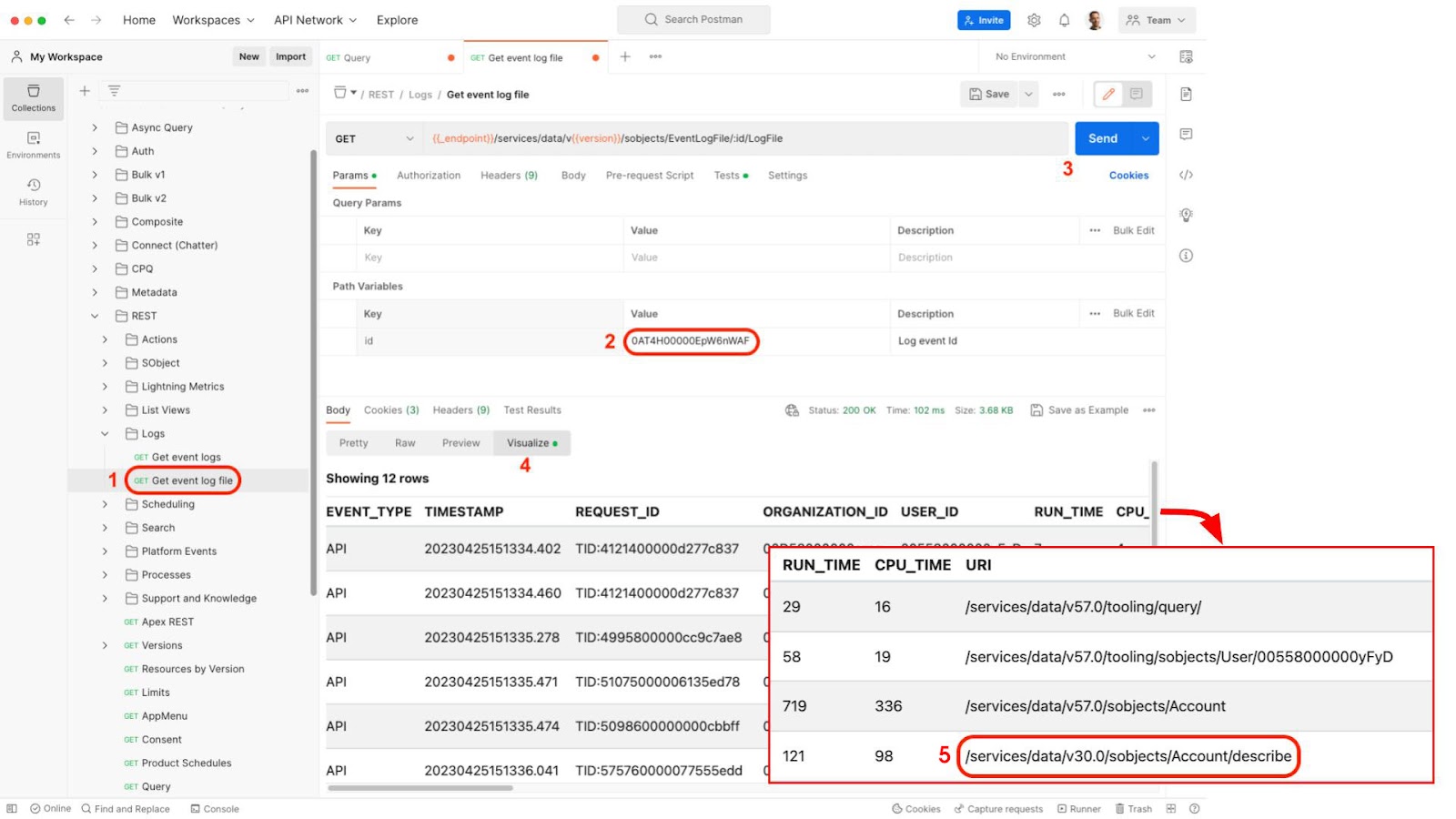Click the Import button

[x=291, y=56]
